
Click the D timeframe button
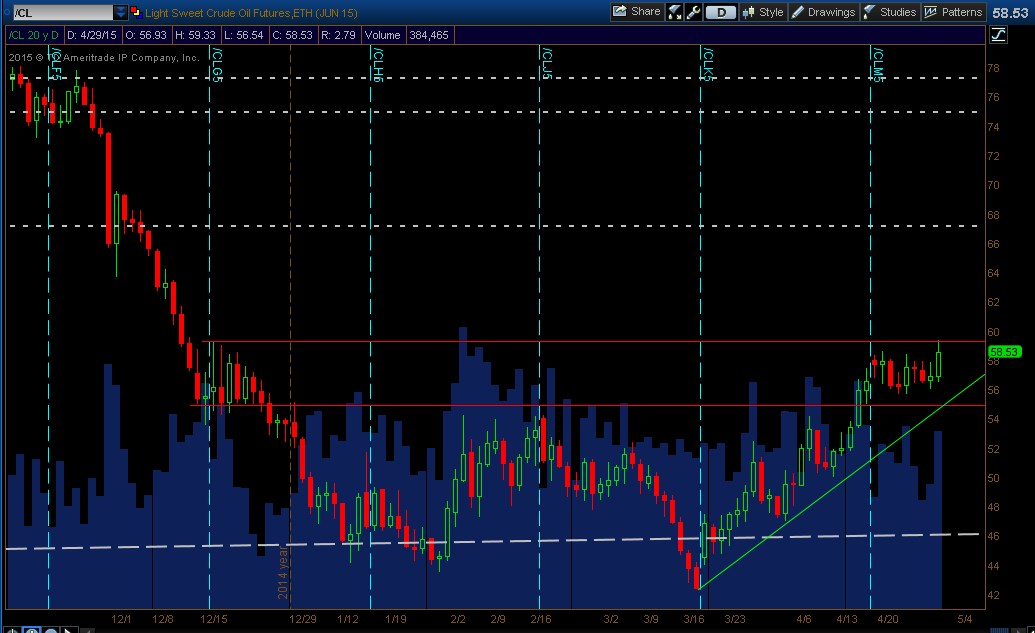(721, 12)
